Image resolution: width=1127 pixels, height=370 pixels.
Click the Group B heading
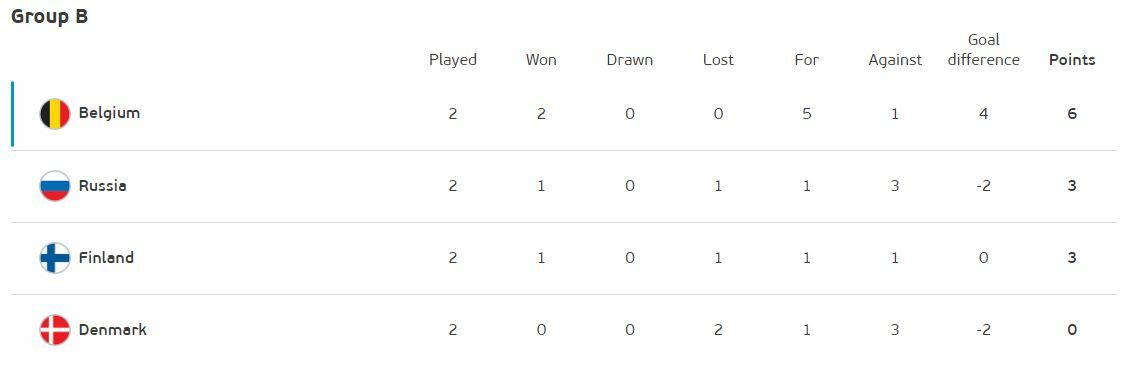(50, 17)
